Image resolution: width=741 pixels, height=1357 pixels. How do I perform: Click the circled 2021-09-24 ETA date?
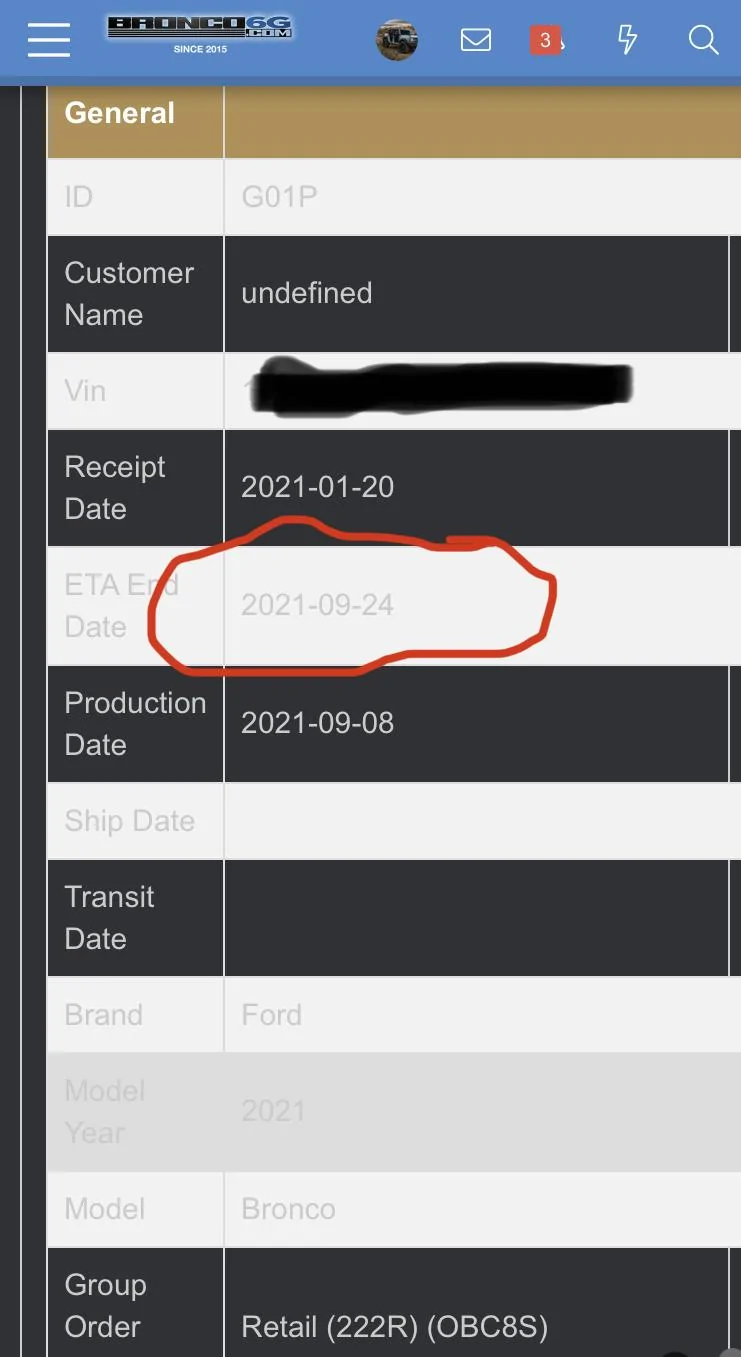[x=318, y=605]
